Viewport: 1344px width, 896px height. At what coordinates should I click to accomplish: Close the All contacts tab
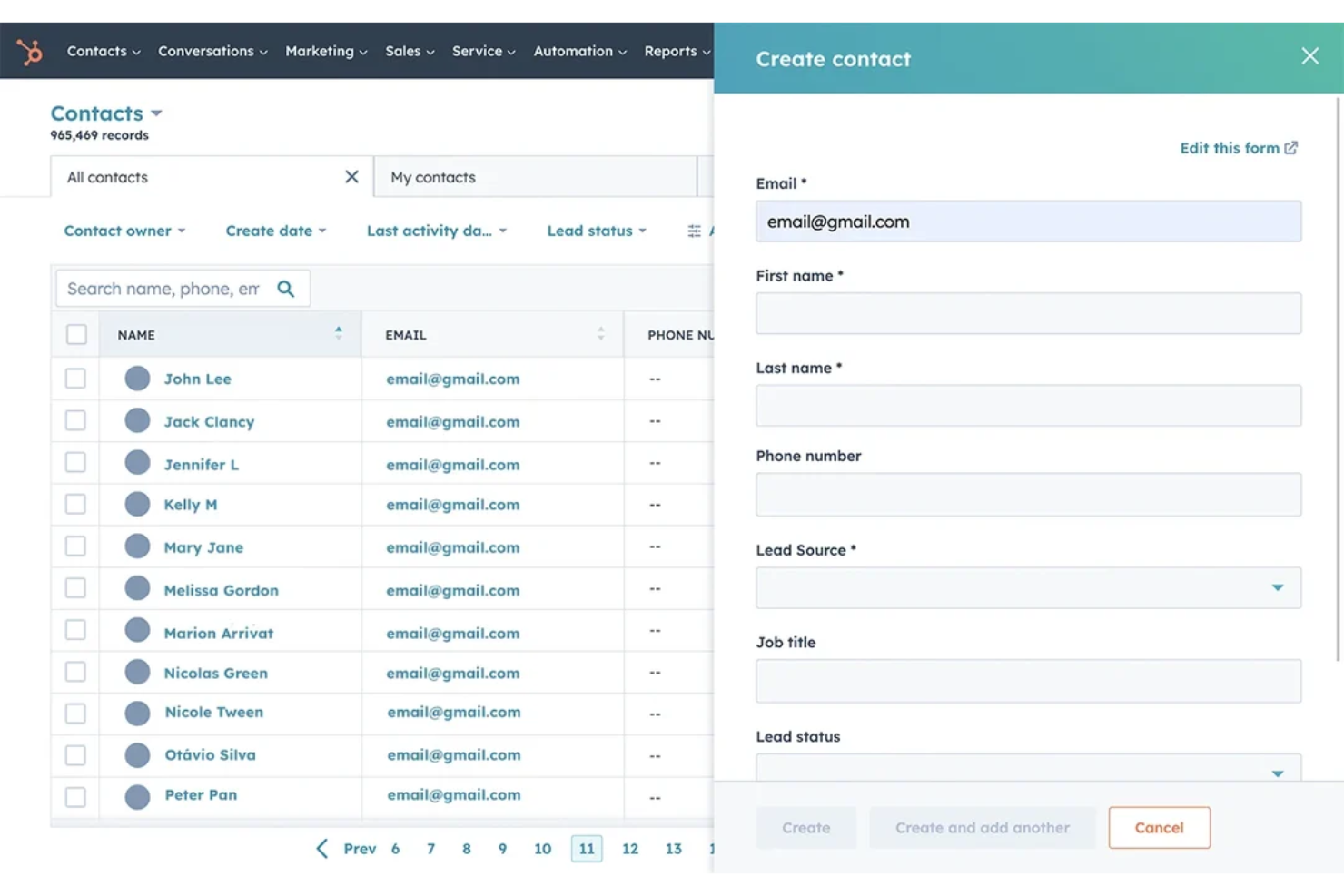point(351,177)
